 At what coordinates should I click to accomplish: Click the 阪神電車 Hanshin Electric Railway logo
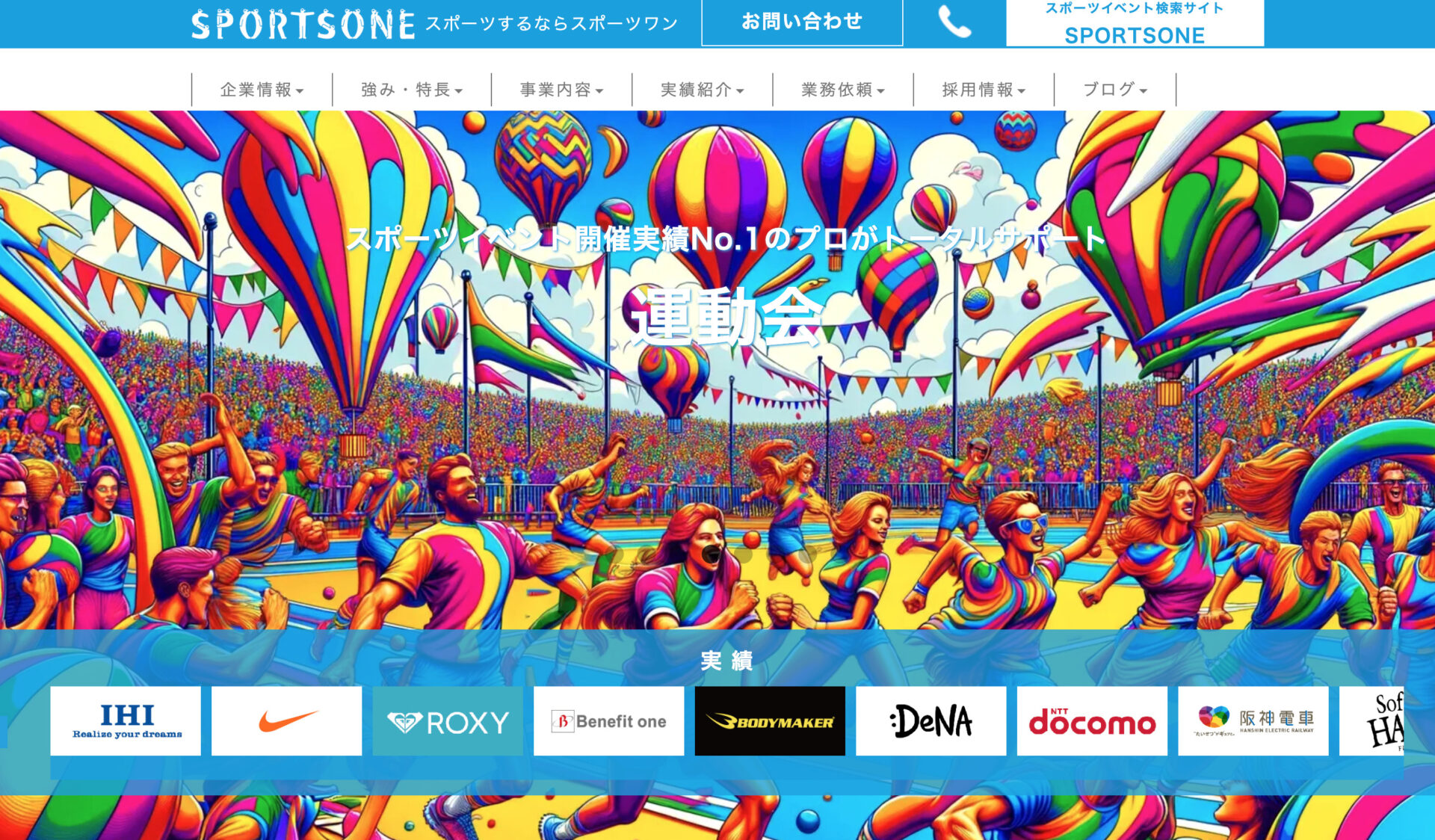tap(1253, 721)
